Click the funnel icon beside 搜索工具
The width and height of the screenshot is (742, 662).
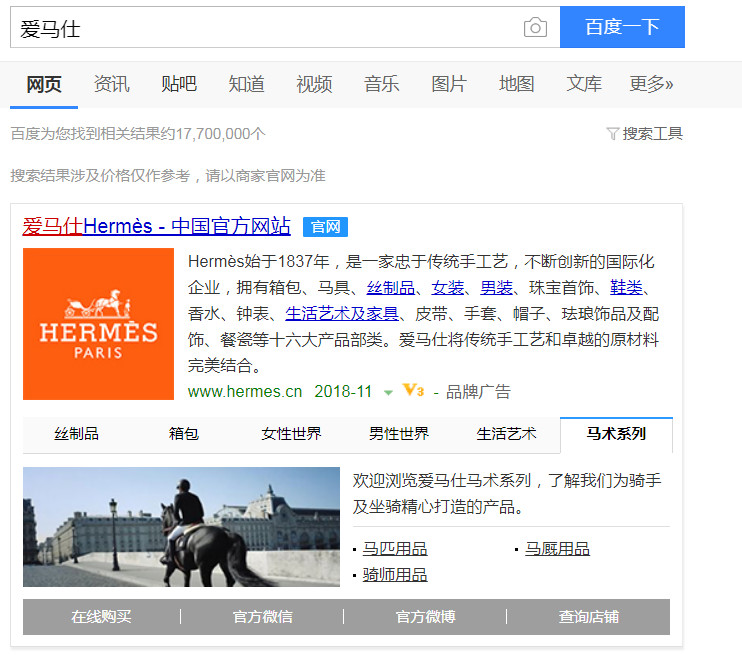612,134
